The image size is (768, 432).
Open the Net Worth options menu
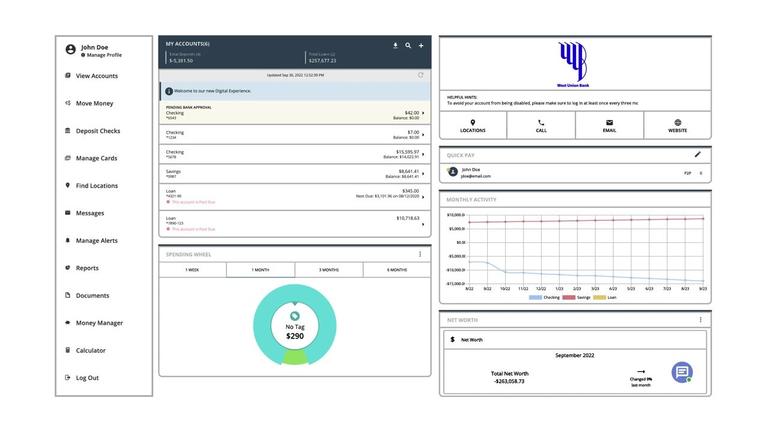click(700, 319)
